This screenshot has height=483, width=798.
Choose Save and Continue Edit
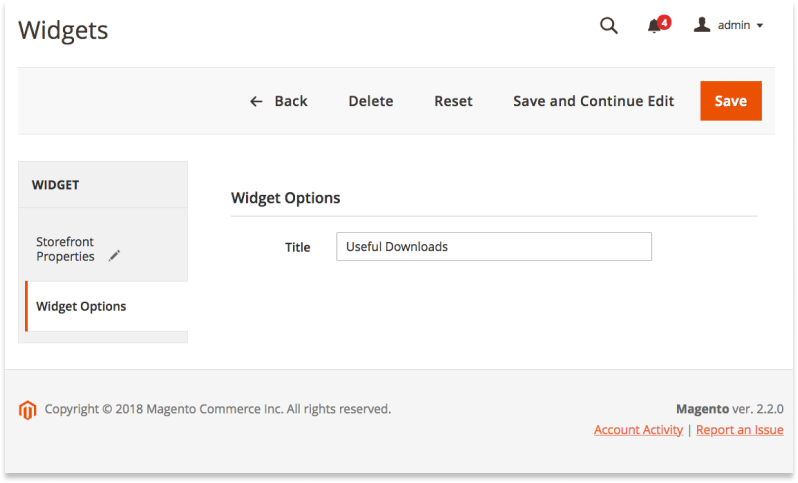click(593, 101)
